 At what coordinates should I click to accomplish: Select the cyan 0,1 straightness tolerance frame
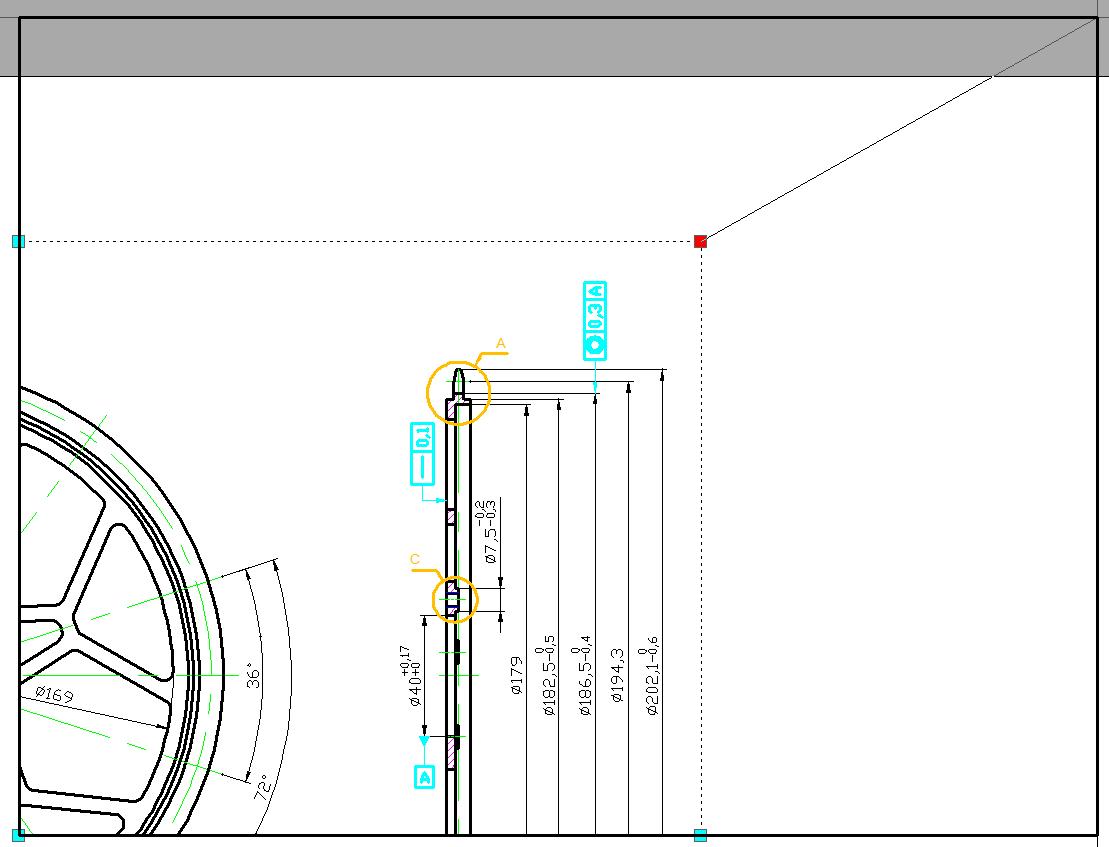click(422, 454)
